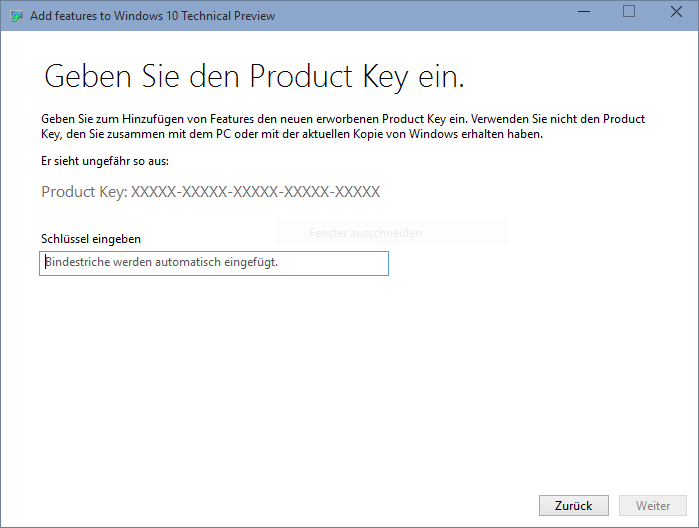Click the label 'Schlüssel eingeben'
The image size is (699, 528).
point(91,239)
